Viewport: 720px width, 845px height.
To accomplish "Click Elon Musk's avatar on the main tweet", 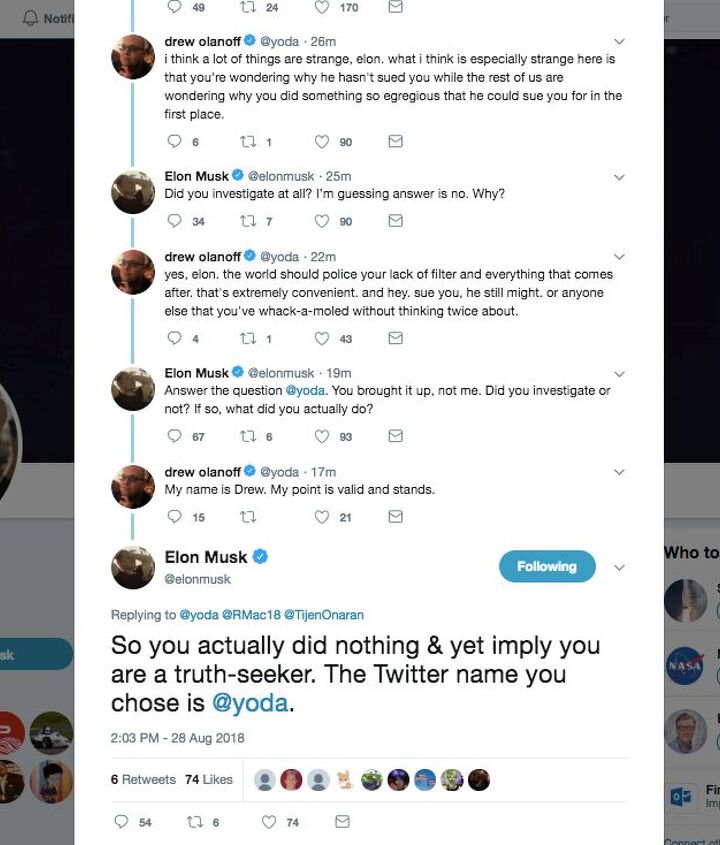I will coord(133,567).
